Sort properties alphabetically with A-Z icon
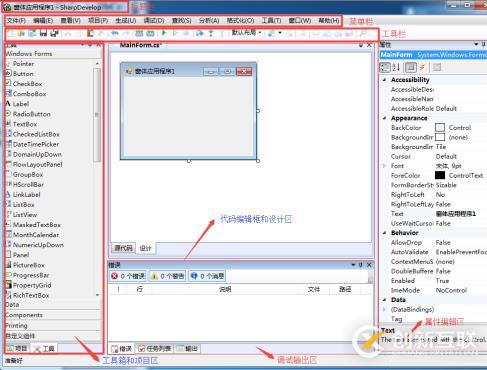 point(396,67)
